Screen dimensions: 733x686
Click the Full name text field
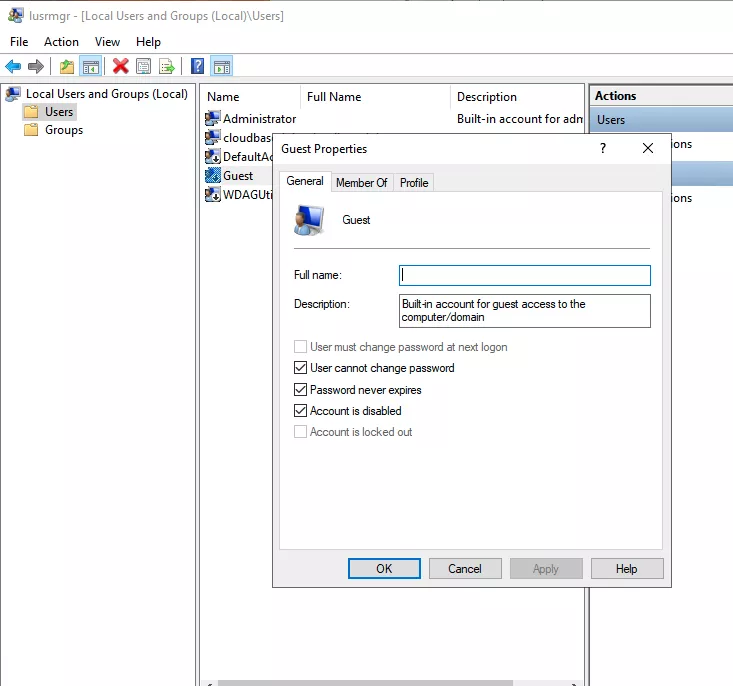click(x=525, y=275)
